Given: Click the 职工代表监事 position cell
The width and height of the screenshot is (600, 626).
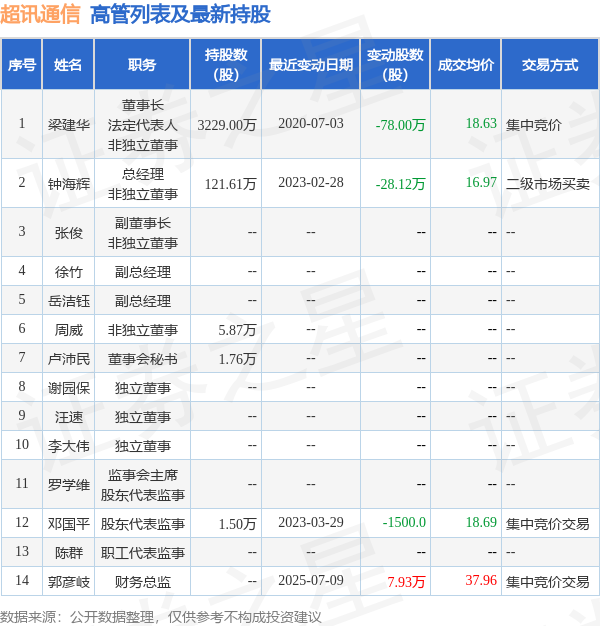Looking at the screenshot, I should coord(143,553).
